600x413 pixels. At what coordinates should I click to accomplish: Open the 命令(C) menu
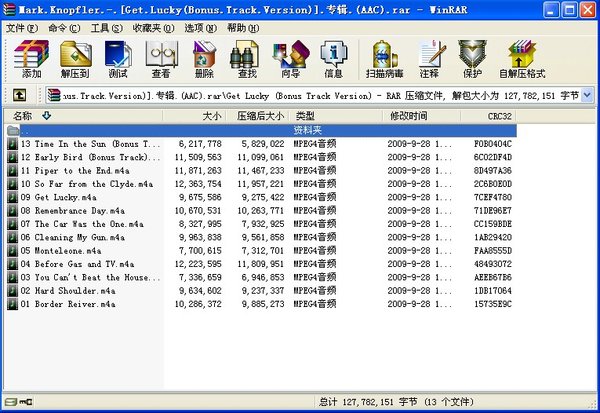point(64,28)
